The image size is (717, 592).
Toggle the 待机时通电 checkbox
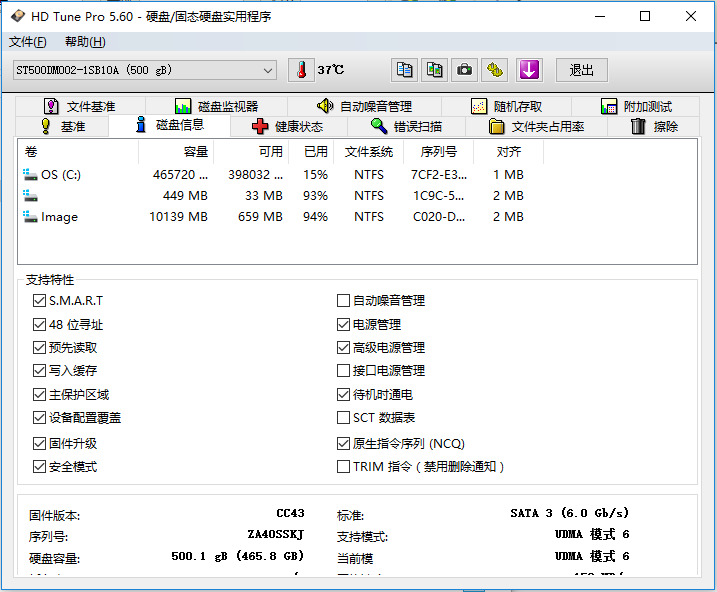(x=343, y=395)
